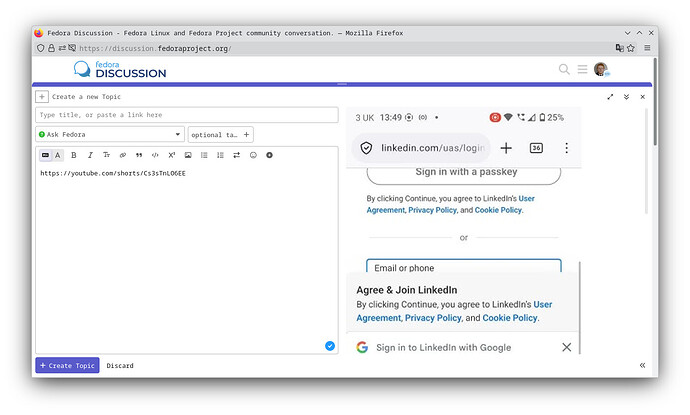
Task: Close the composer panel
Action: (642, 97)
